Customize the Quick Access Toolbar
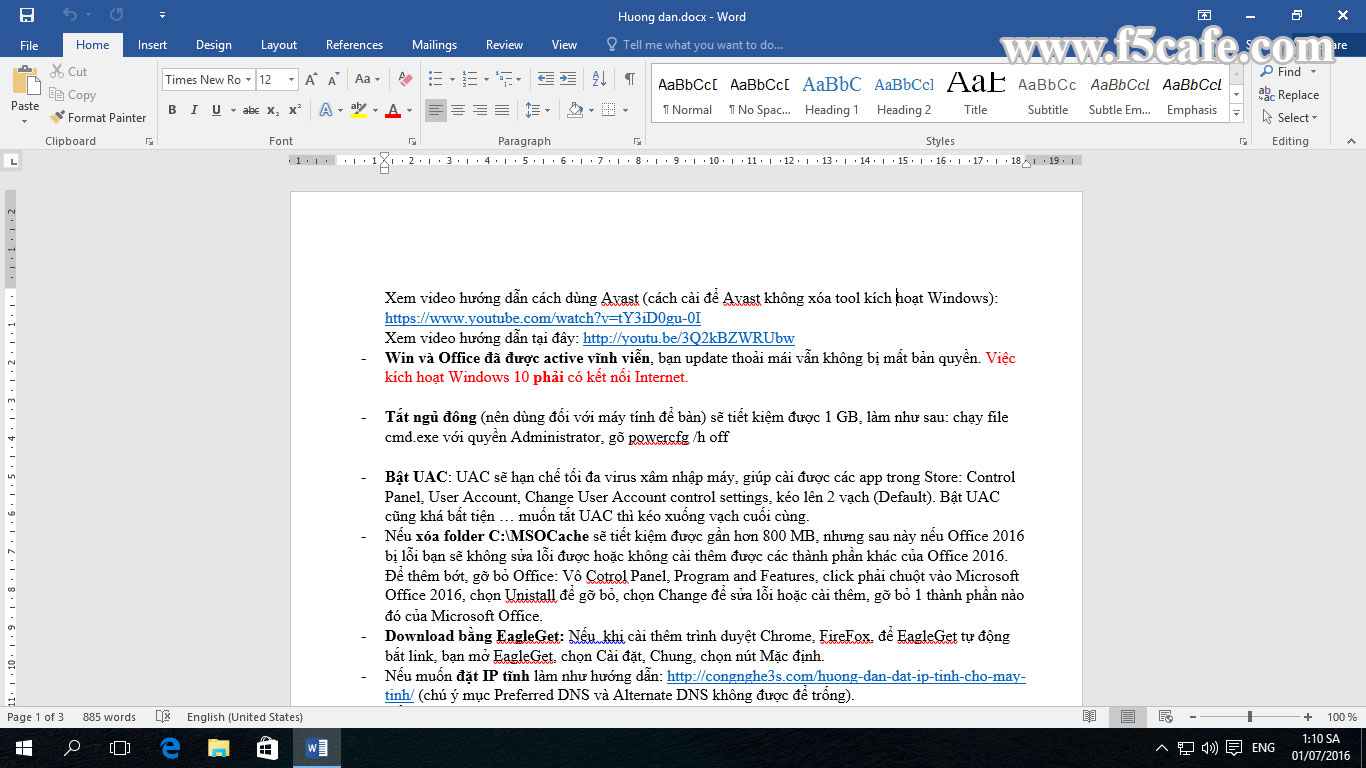1366x768 pixels. coord(163,15)
